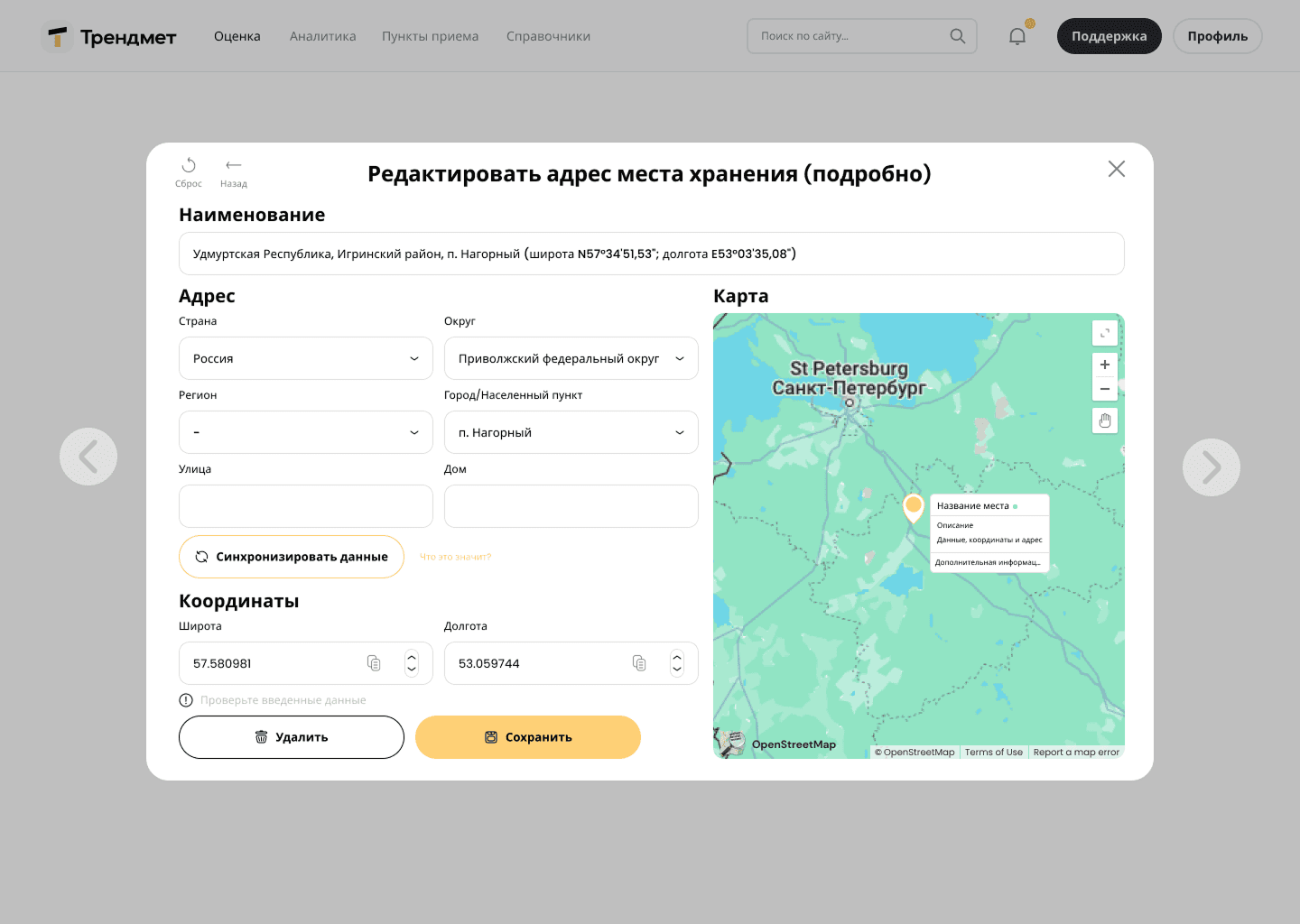Decrease the Широта value
The height and width of the screenshot is (924, 1300).
point(412,670)
